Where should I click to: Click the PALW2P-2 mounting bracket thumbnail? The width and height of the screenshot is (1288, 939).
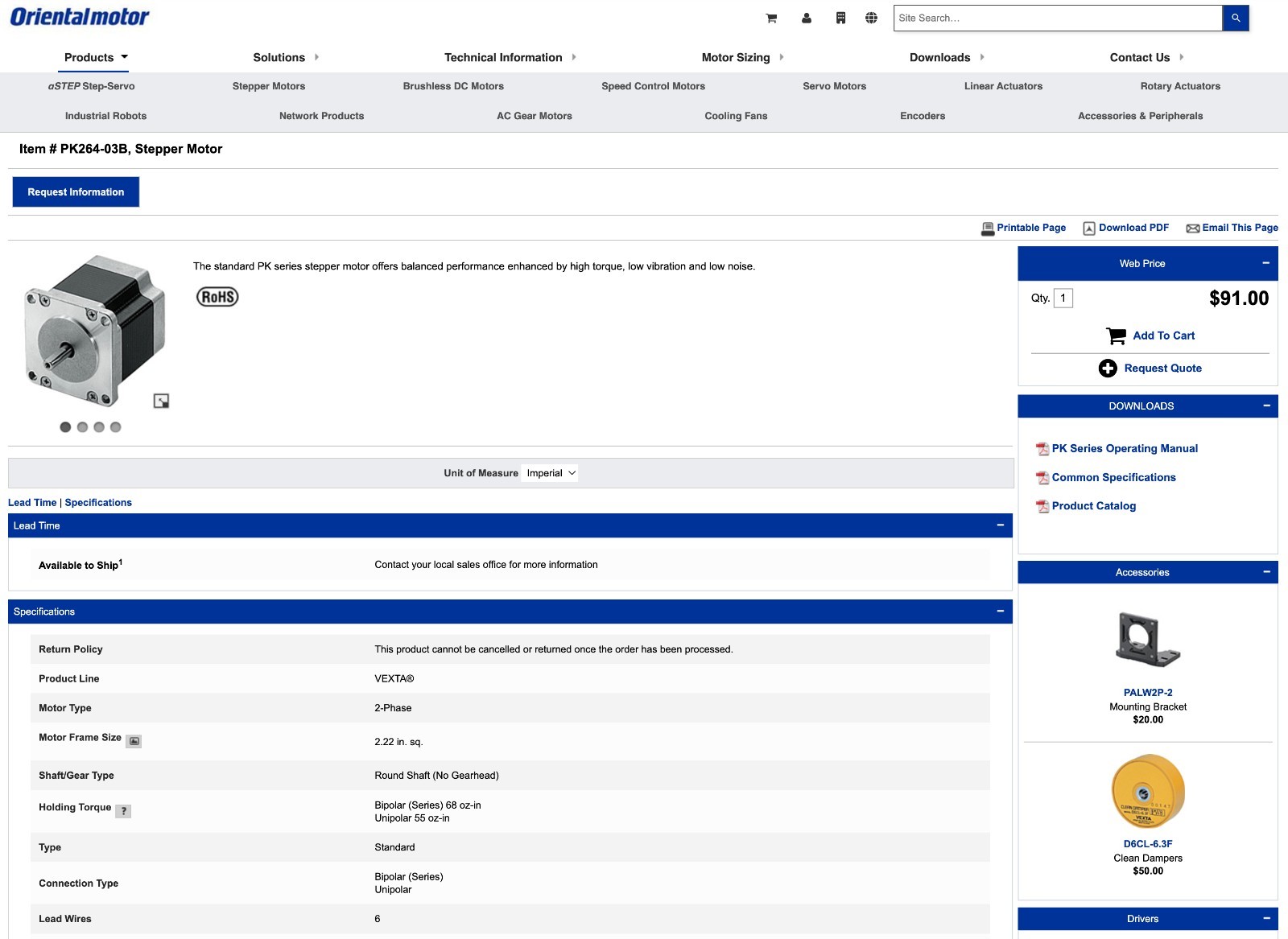1148,639
